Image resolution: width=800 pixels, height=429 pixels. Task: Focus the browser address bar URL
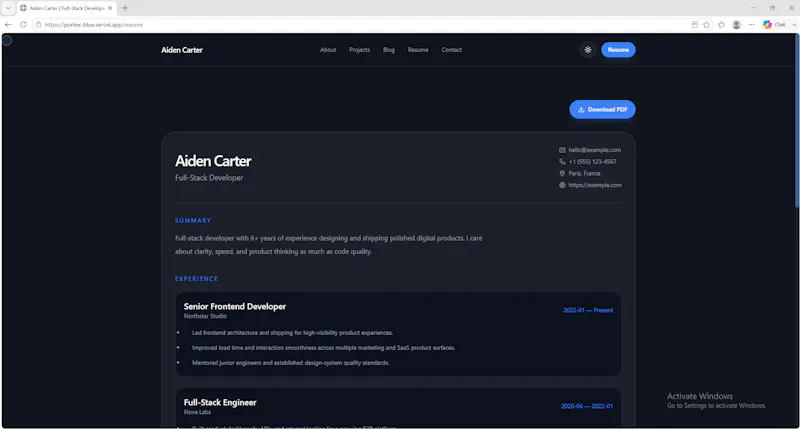pyautogui.click(x=94, y=24)
